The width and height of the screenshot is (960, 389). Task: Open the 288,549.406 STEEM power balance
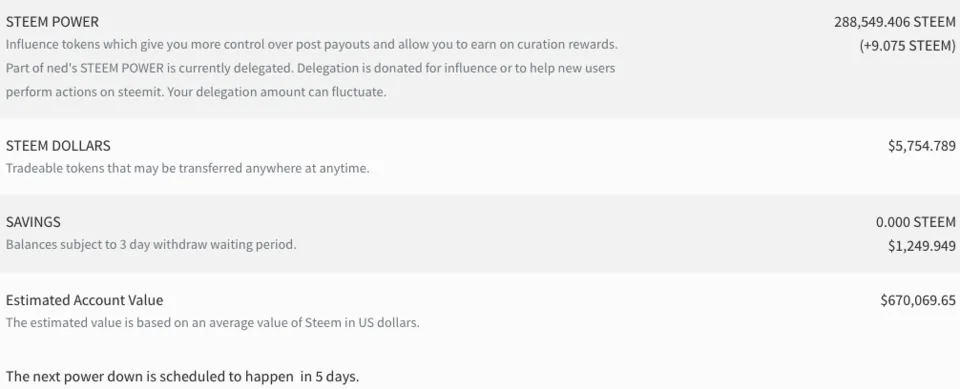click(x=894, y=22)
